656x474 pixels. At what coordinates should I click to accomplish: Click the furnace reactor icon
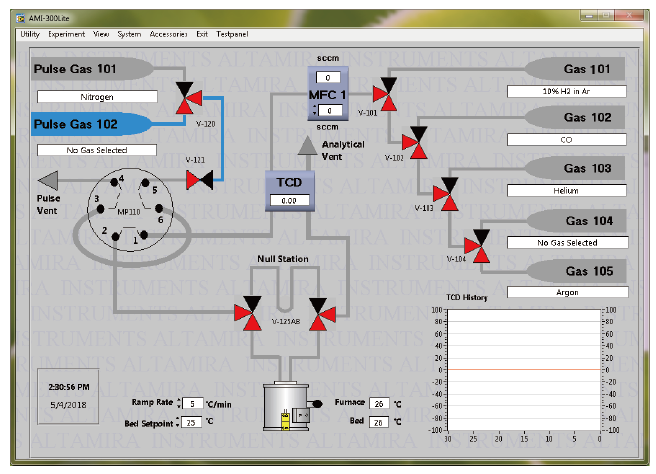284,407
